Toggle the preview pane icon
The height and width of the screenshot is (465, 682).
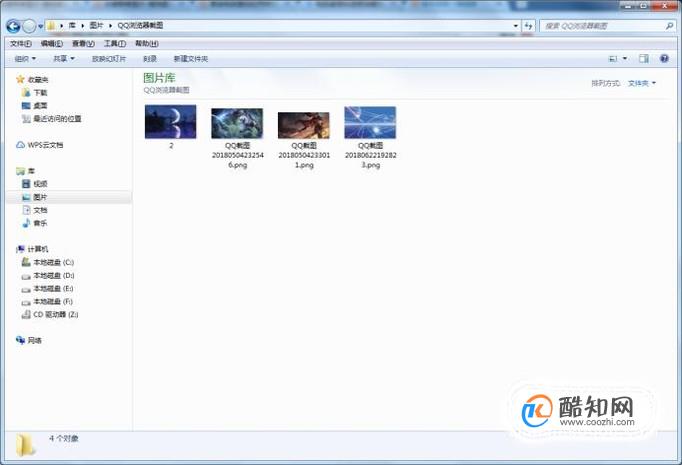point(644,59)
